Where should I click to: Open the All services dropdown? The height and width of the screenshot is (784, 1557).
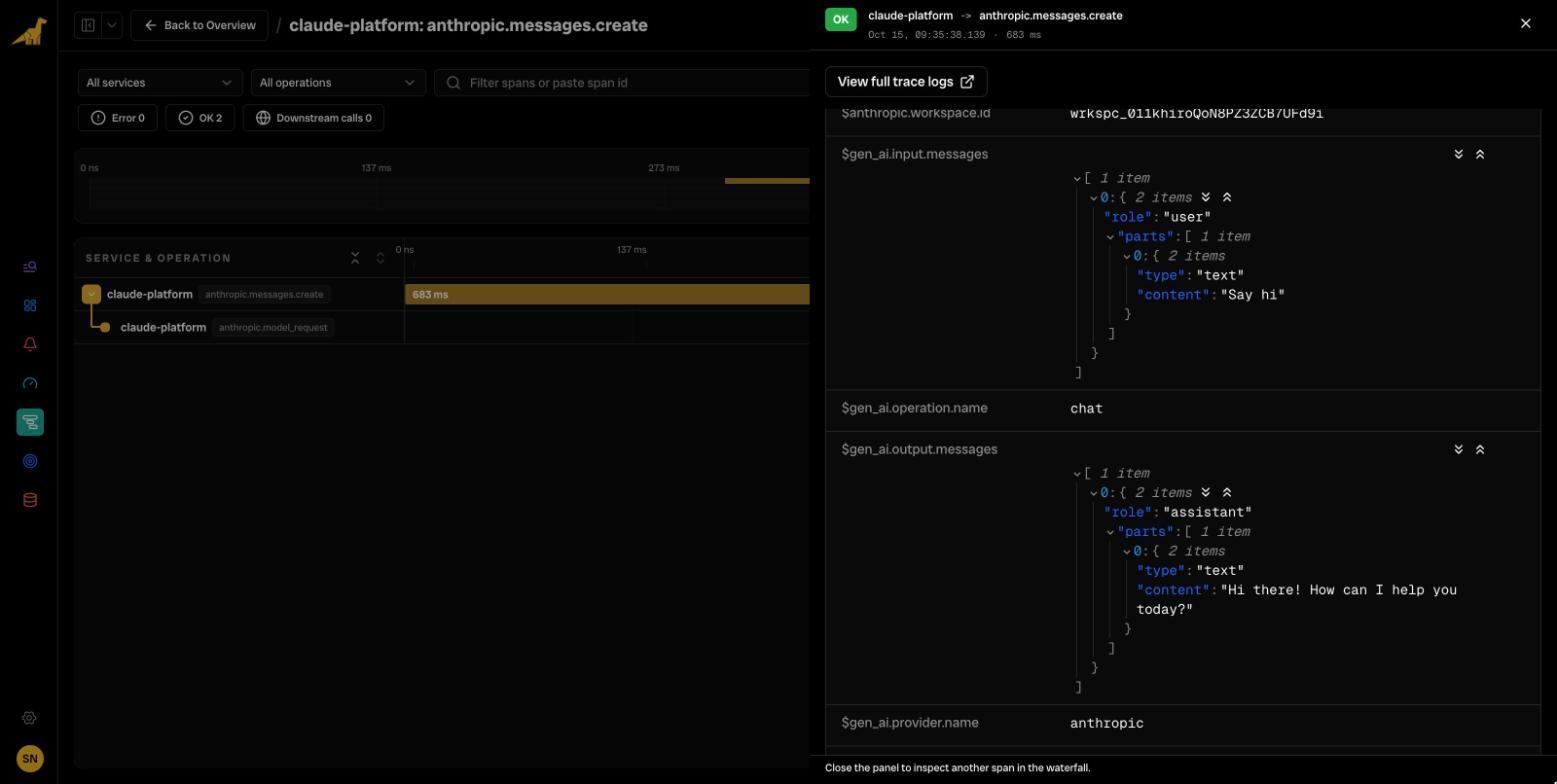coord(160,82)
